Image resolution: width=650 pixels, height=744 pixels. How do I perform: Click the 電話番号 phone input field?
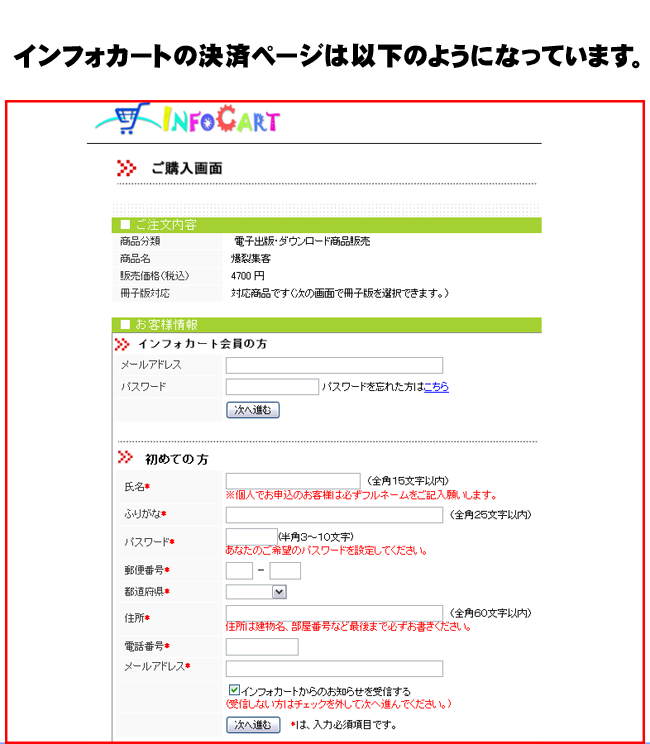coord(262,647)
